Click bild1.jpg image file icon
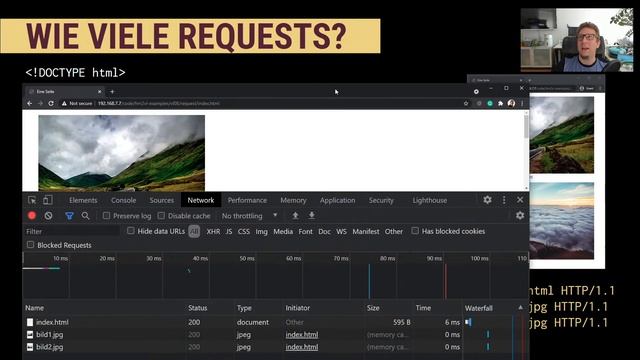This screenshot has height=360, width=640. tap(30, 335)
